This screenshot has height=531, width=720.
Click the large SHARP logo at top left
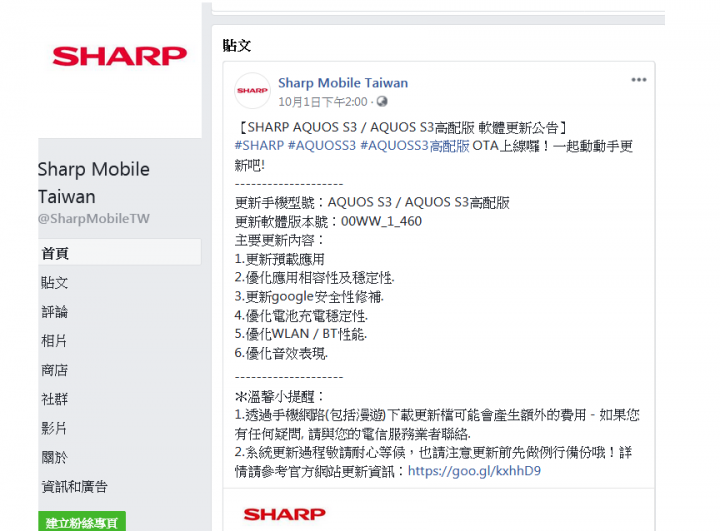[x=120, y=56]
